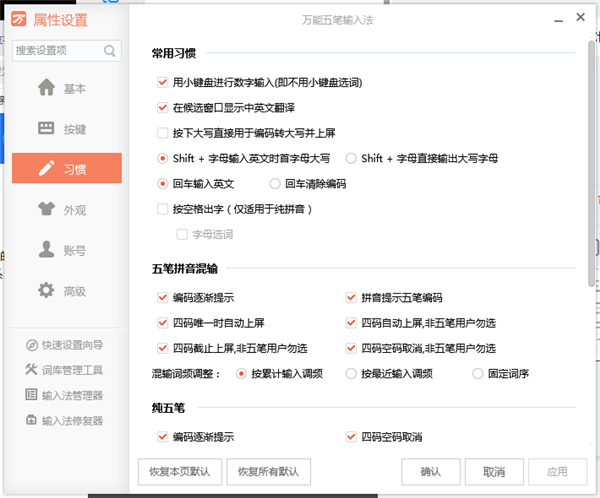The image size is (600, 498).
Task: Click the 五笔拼音混输 section heading
Action: (x=185, y=268)
